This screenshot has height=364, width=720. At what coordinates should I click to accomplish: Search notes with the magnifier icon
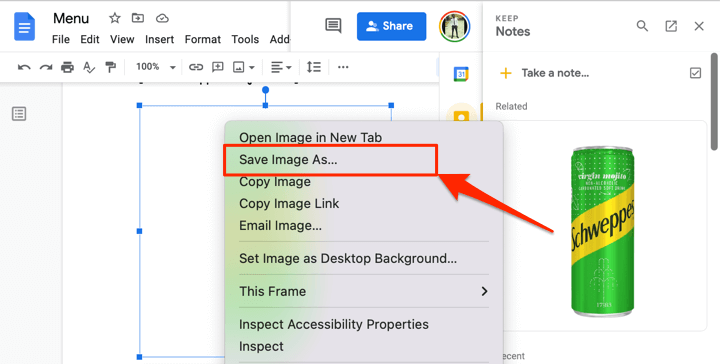pos(642,26)
